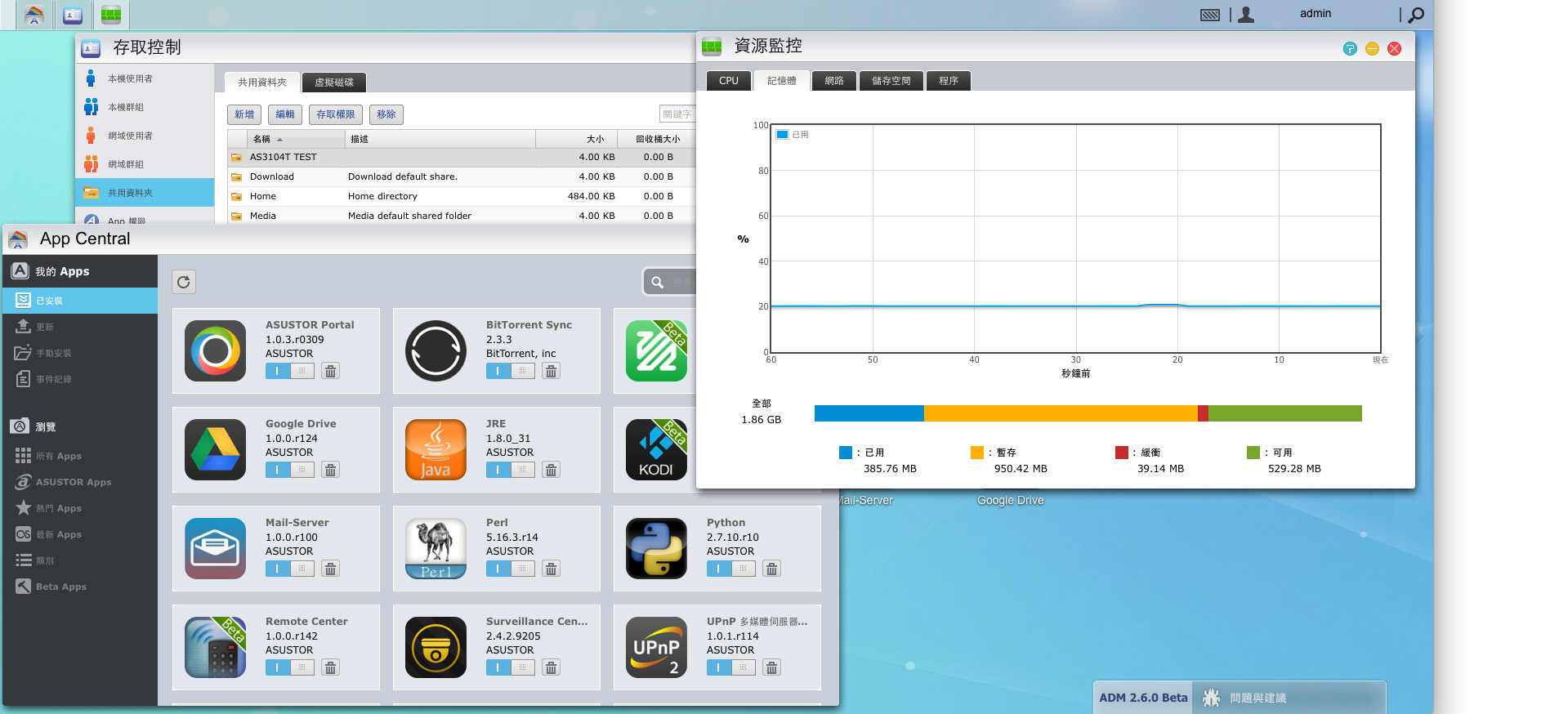The width and height of the screenshot is (1568, 714).
Task: Open Resource Monitor help icon
Action: click(1350, 49)
